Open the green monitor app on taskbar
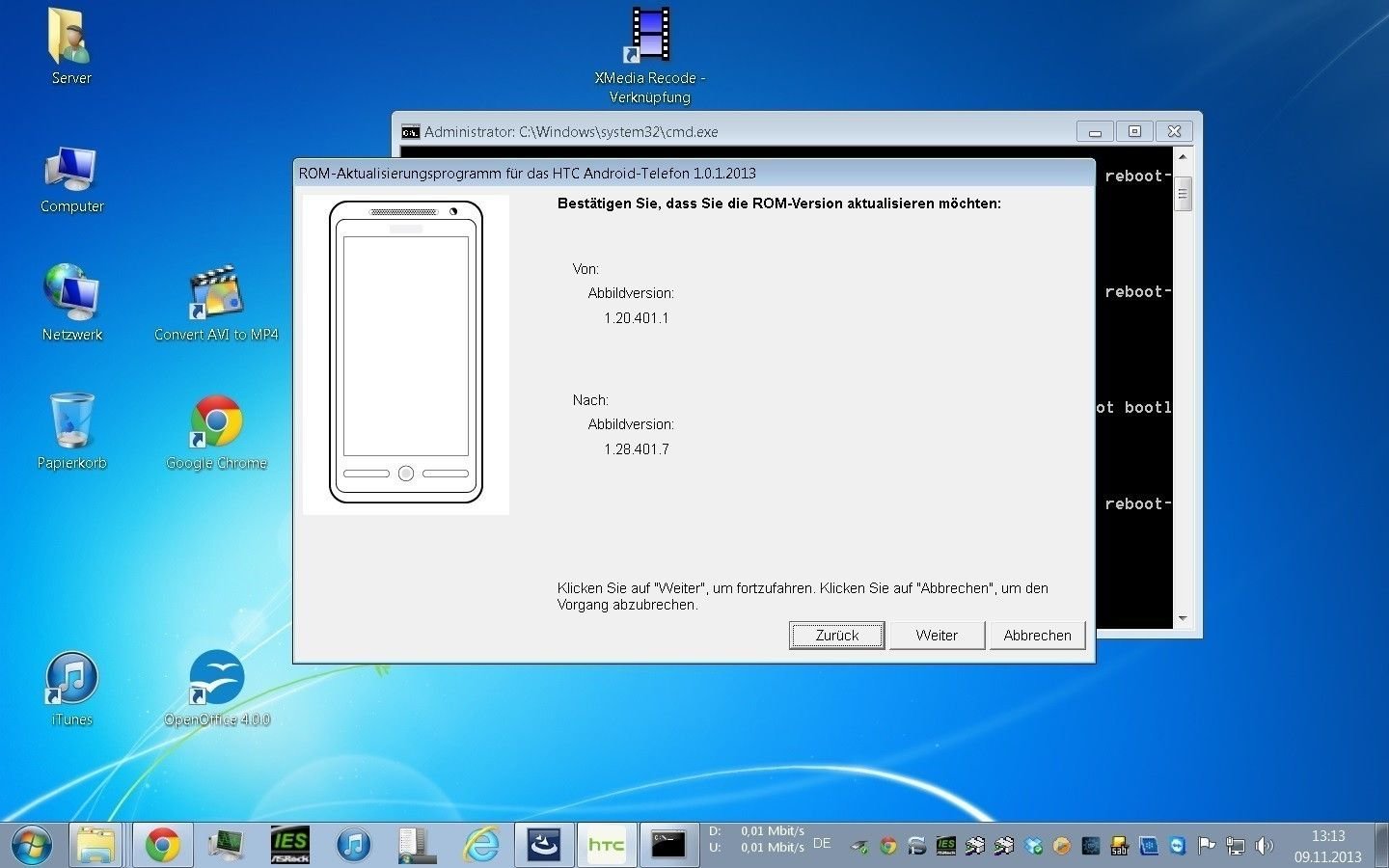Image resolution: width=1389 pixels, height=868 pixels. click(x=226, y=846)
